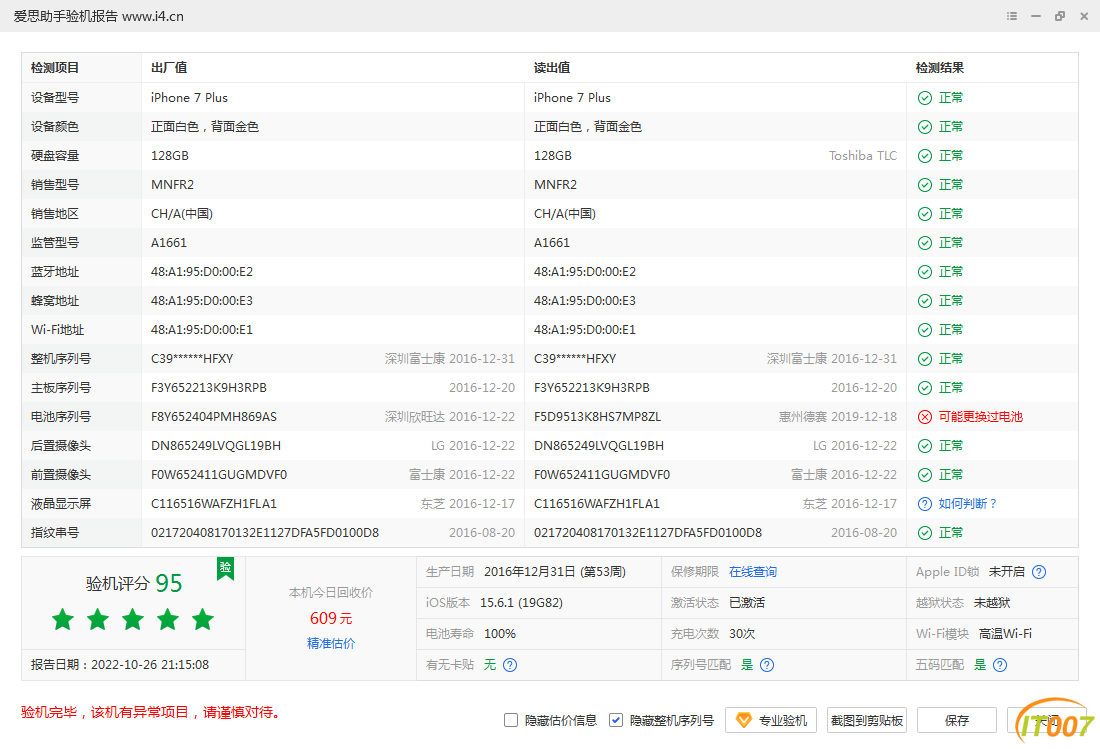Click battery factory value F8Y652404PMH869AS
This screenshot has width=1100, height=749.
tap(214, 417)
